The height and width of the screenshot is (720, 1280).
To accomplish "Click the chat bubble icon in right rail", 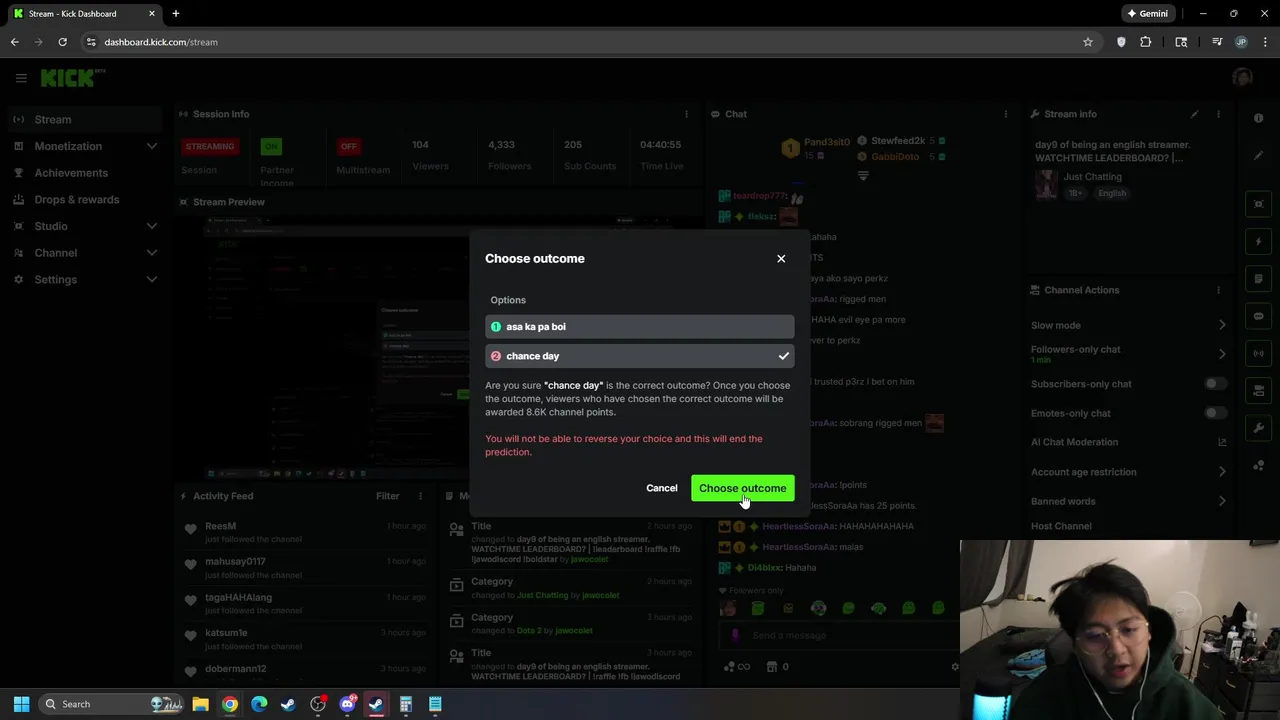I will pos(1258,316).
